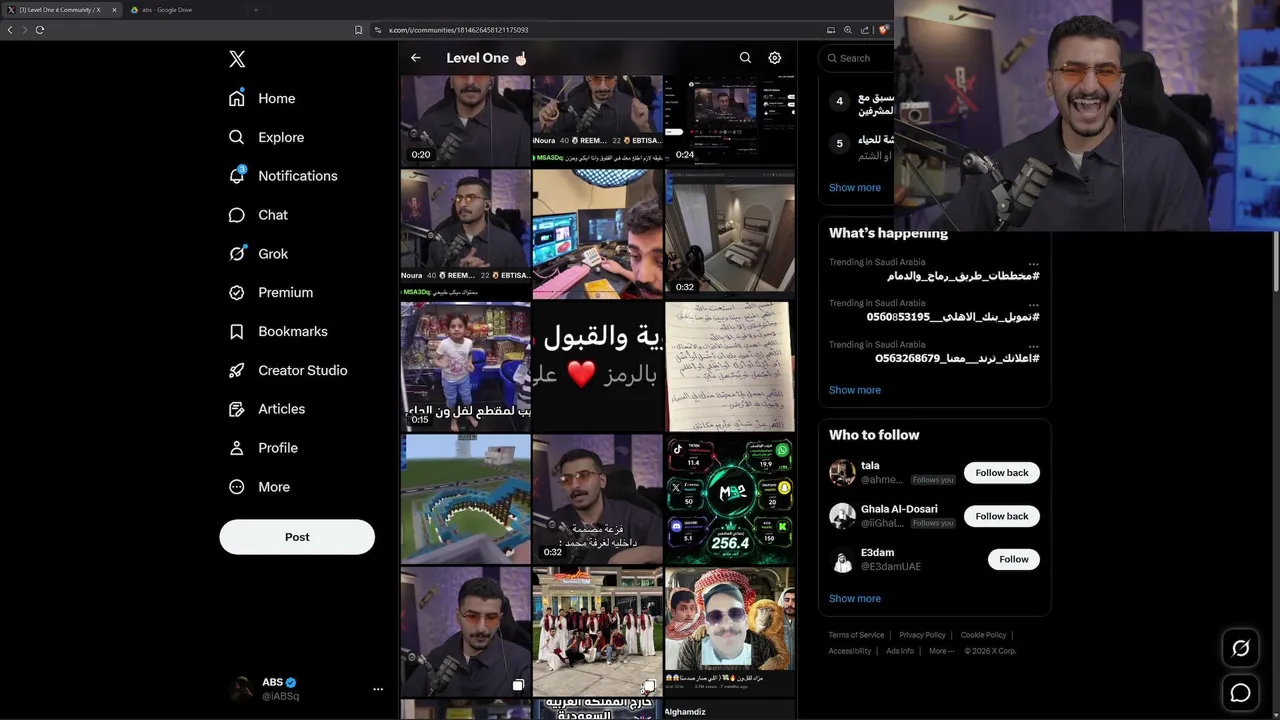Open the floating Grok button
The image size is (1280, 720).
(x=1240, y=648)
